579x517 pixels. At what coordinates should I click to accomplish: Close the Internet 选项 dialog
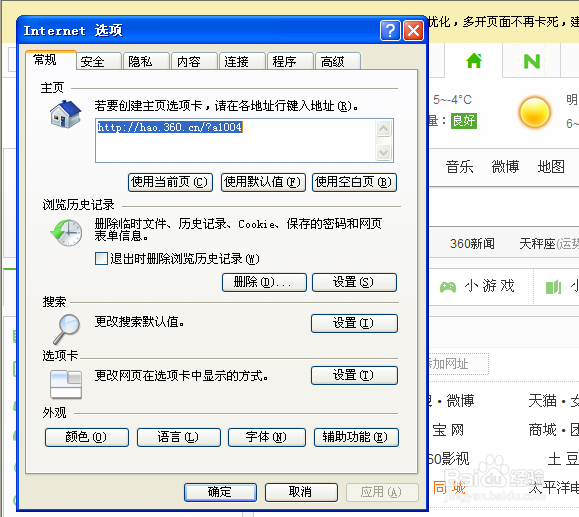point(414,31)
